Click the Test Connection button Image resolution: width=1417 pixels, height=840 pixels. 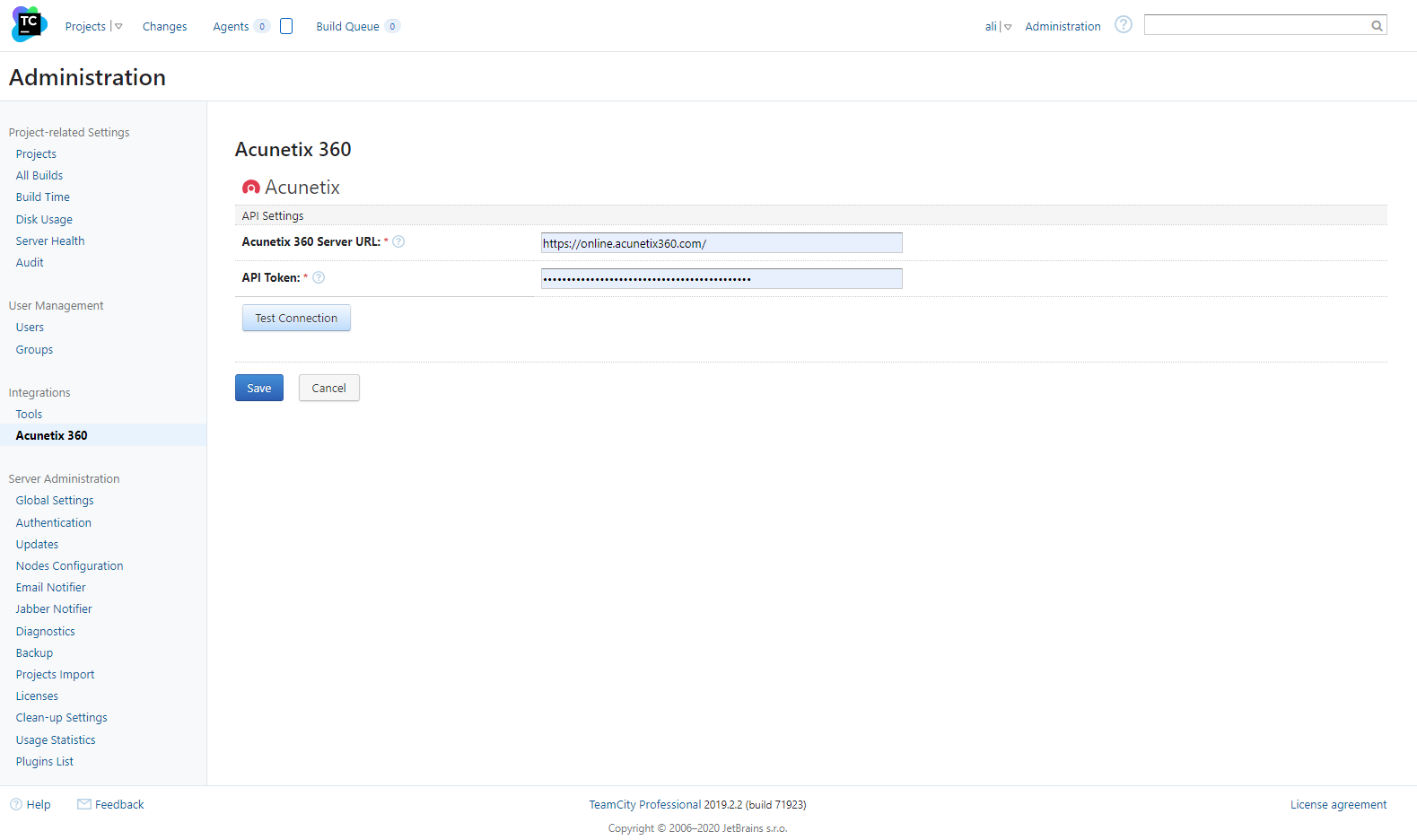coord(296,318)
